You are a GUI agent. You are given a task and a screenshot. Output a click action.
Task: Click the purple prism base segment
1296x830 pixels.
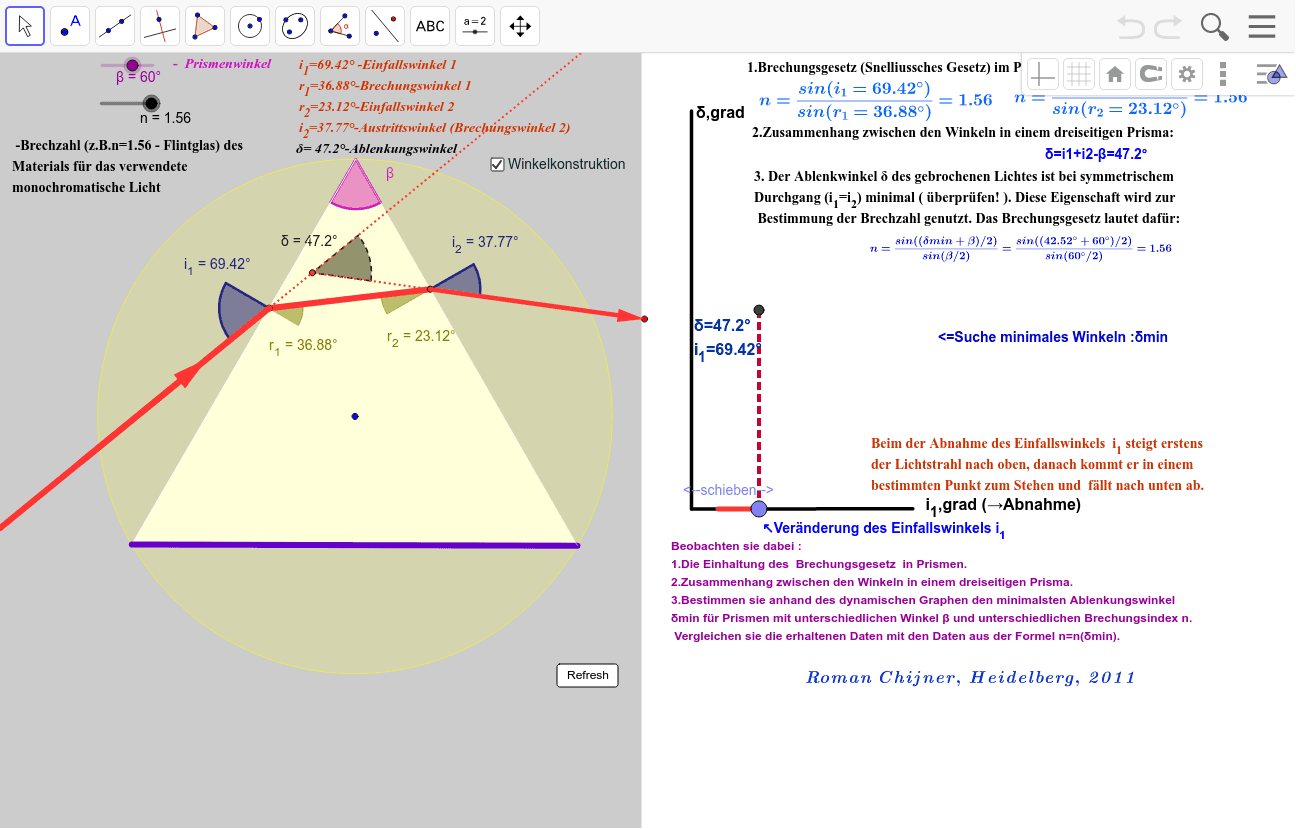pyautogui.click(x=354, y=545)
